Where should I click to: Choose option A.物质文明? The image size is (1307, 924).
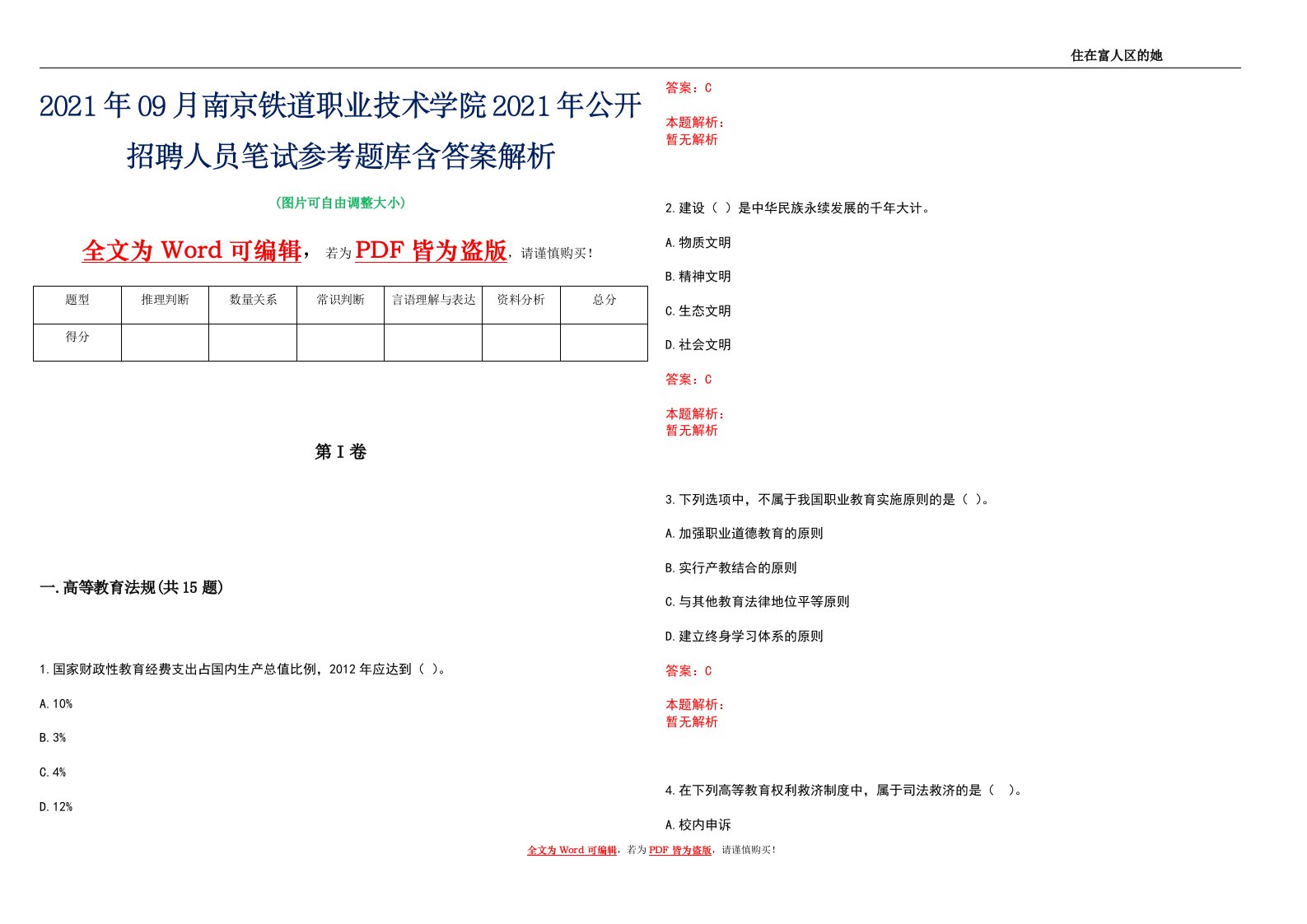(698, 242)
